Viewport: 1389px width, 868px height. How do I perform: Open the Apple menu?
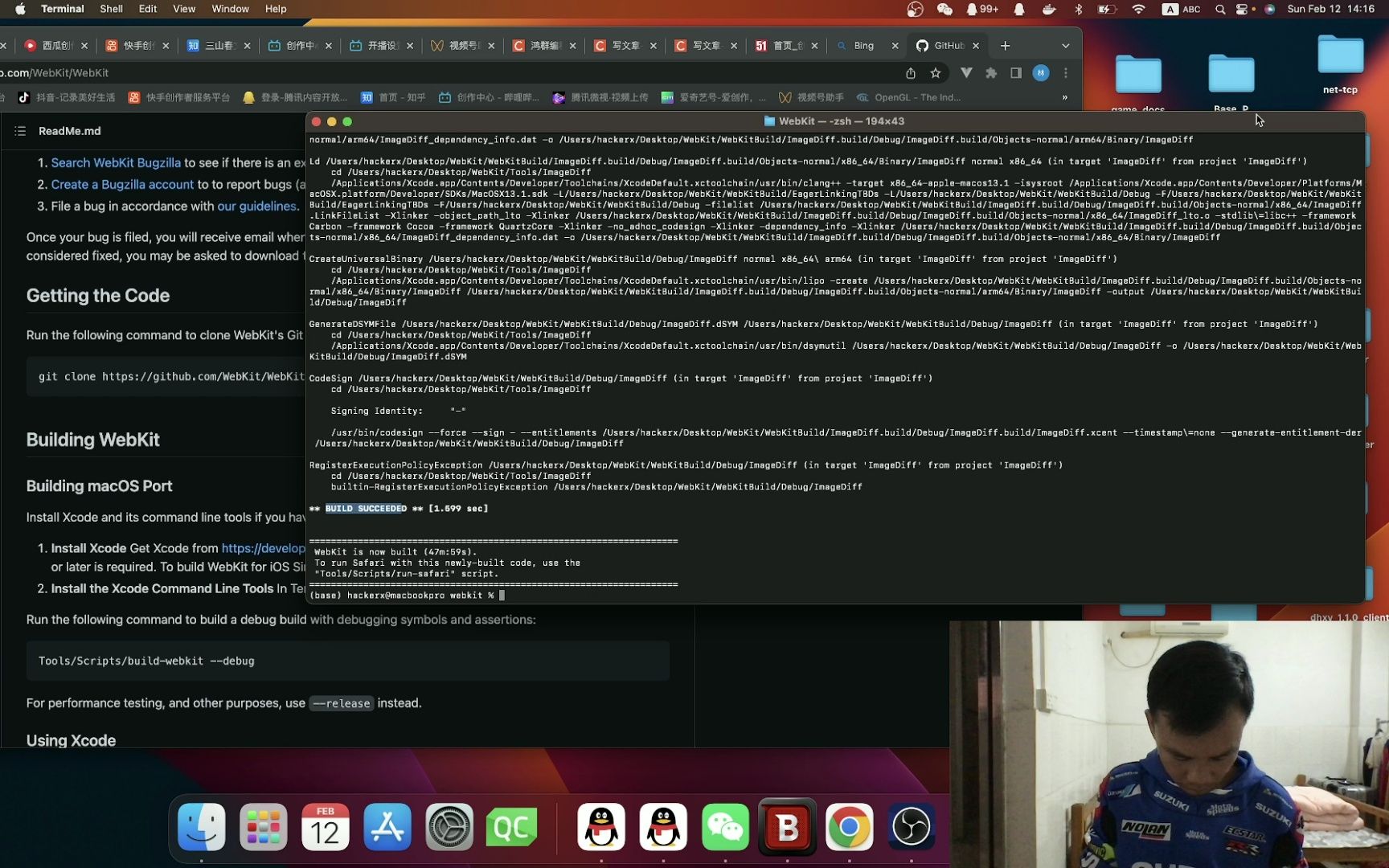coord(20,9)
